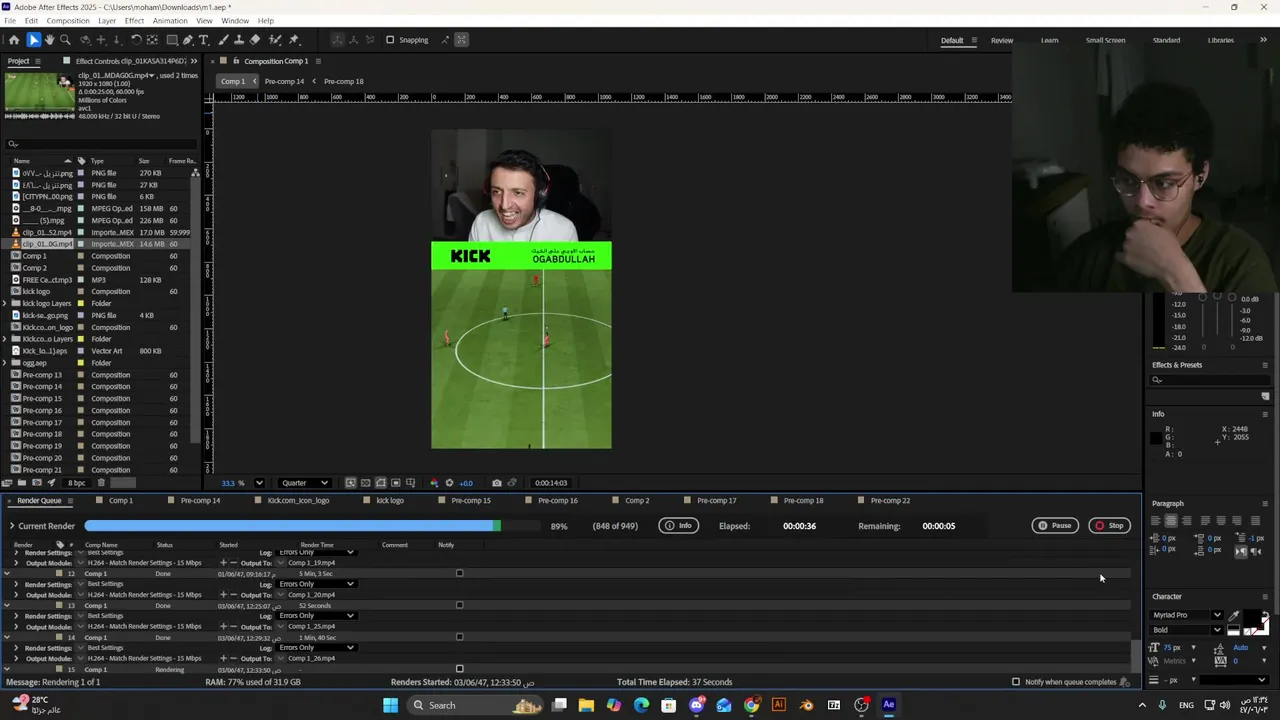Toggle notify checkbox for render item 12
Image resolution: width=1280 pixels, height=720 pixels.
460,573
